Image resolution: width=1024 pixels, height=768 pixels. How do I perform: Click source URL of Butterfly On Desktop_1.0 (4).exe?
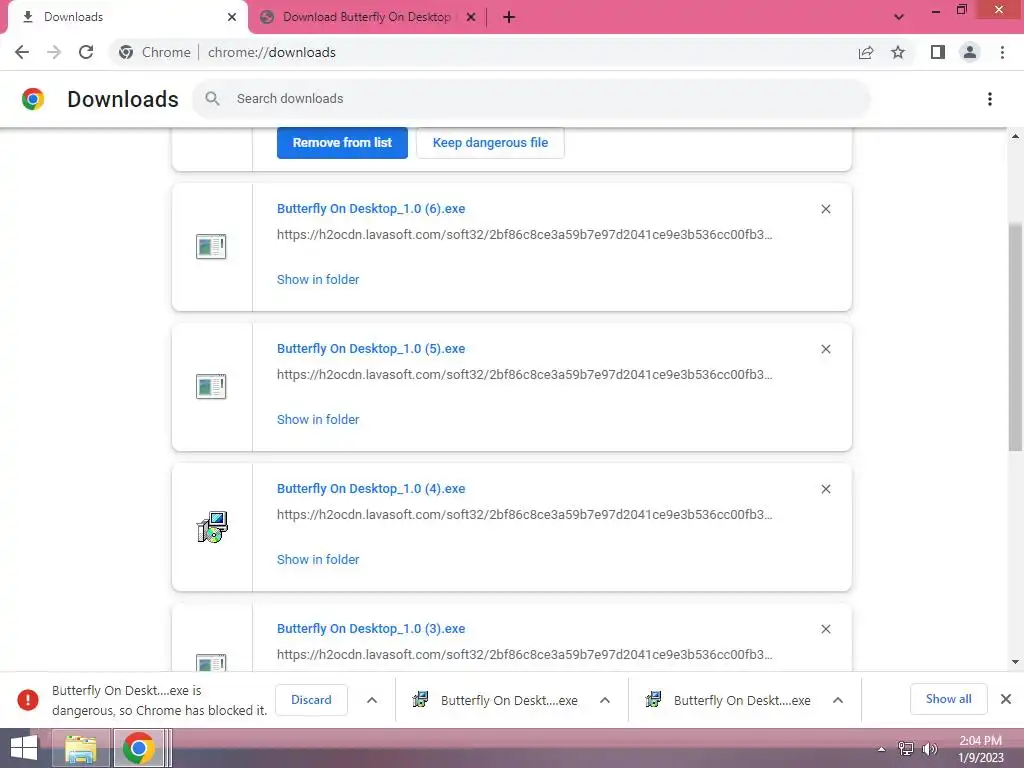pyautogui.click(x=524, y=515)
